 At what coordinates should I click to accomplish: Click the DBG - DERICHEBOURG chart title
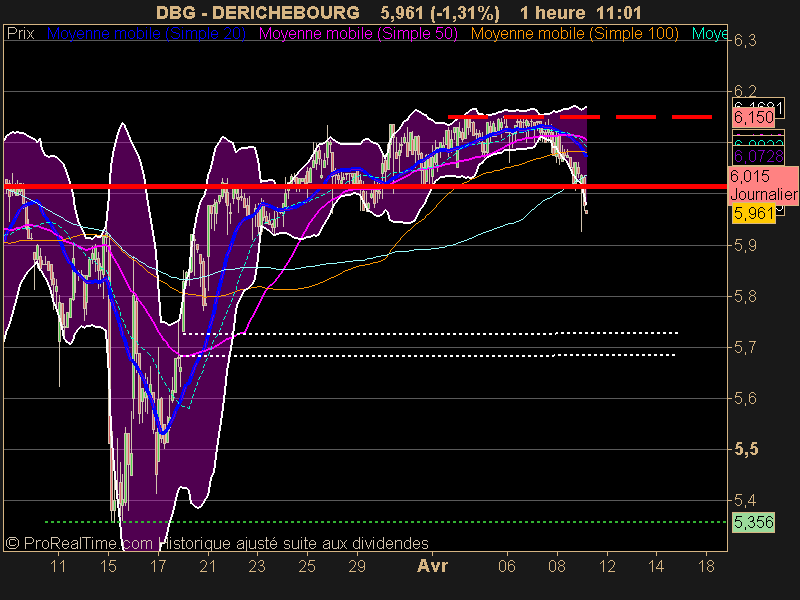tap(258, 12)
